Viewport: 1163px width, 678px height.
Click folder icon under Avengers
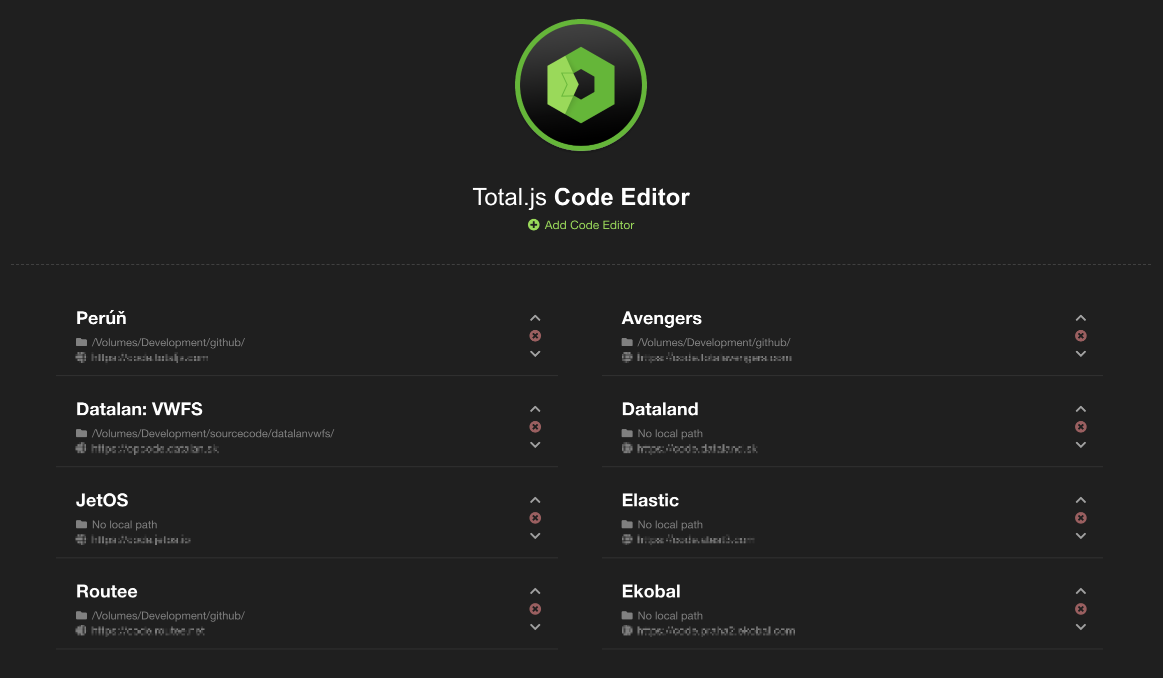(627, 343)
